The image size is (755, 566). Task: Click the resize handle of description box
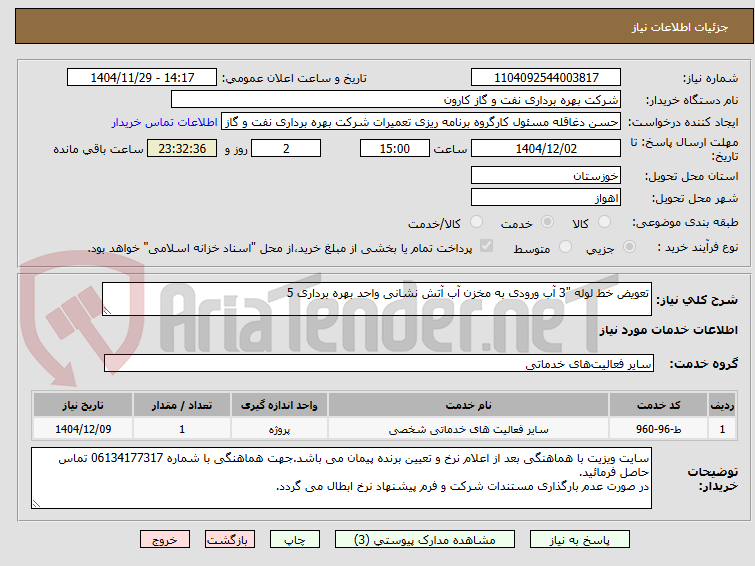pyautogui.click(x=107, y=311)
